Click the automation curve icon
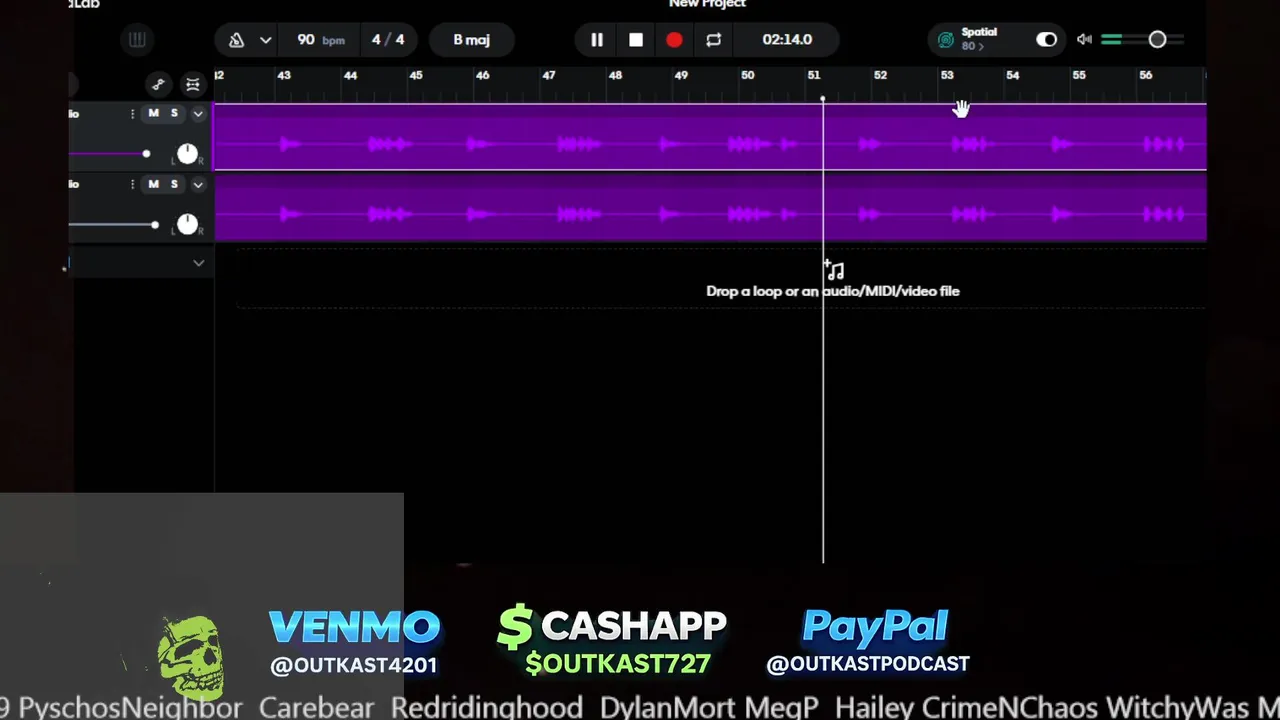Viewport: 1280px width, 720px height. 158,84
